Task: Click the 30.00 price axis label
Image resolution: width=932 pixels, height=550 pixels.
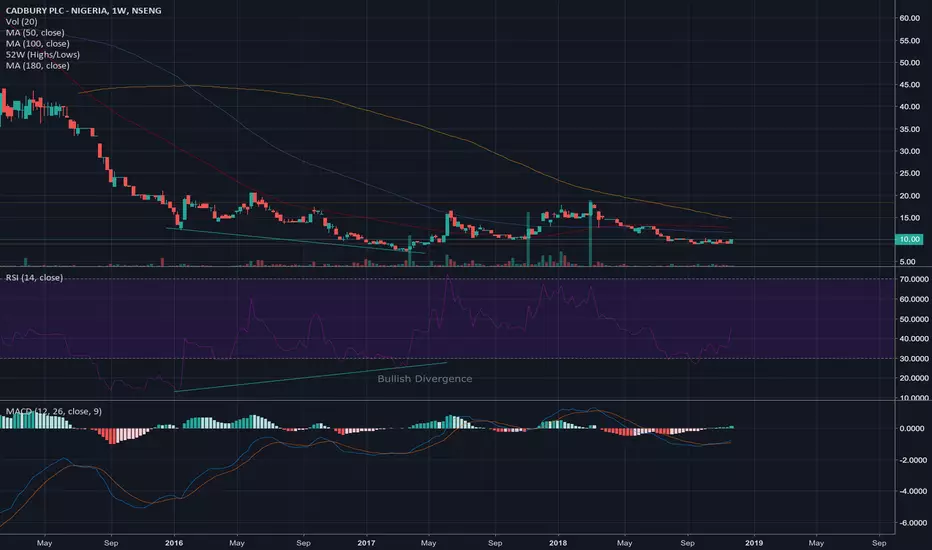Action: pyautogui.click(x=909, y=151)
